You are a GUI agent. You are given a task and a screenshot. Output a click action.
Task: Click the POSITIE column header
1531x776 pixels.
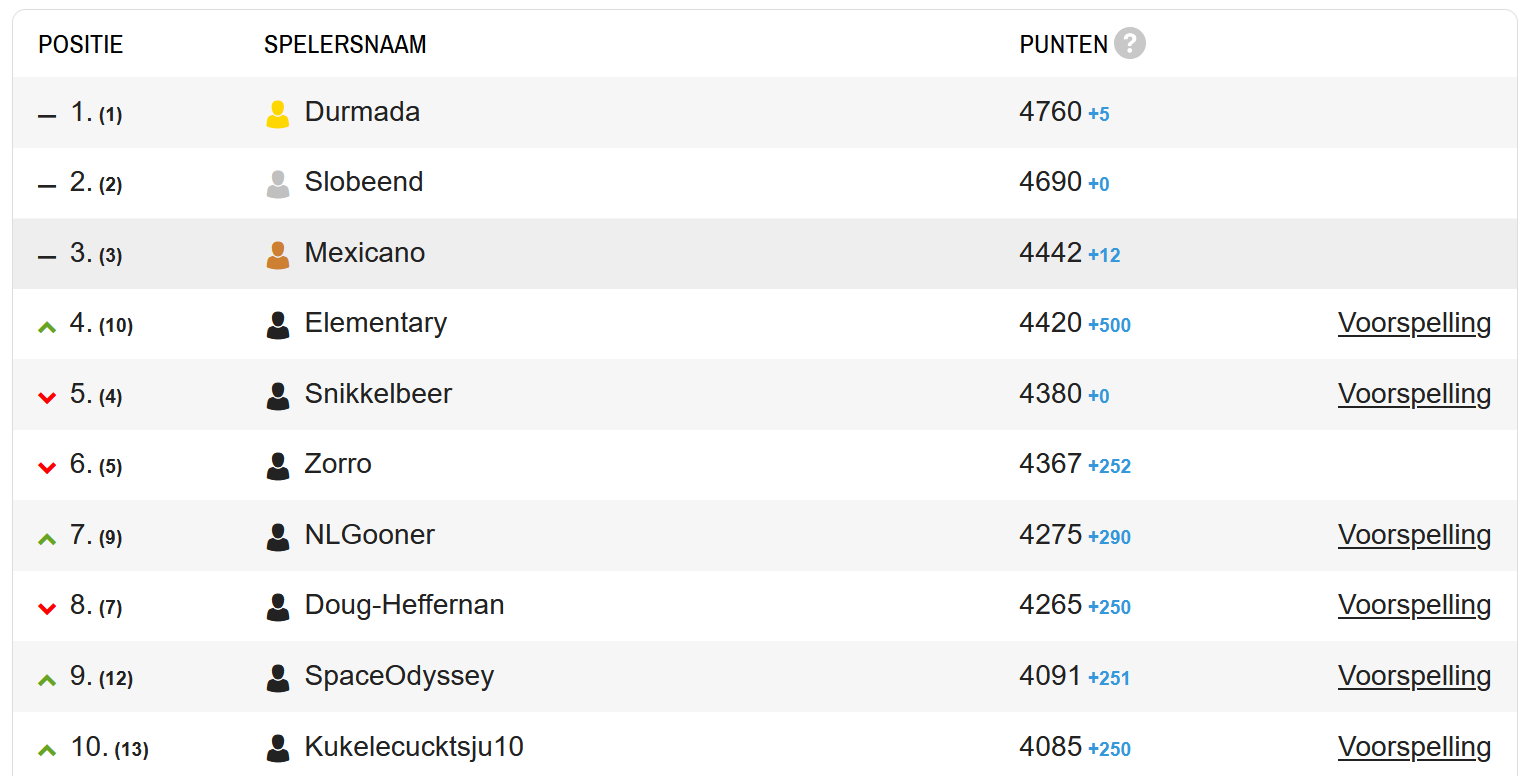pos(81,45)
